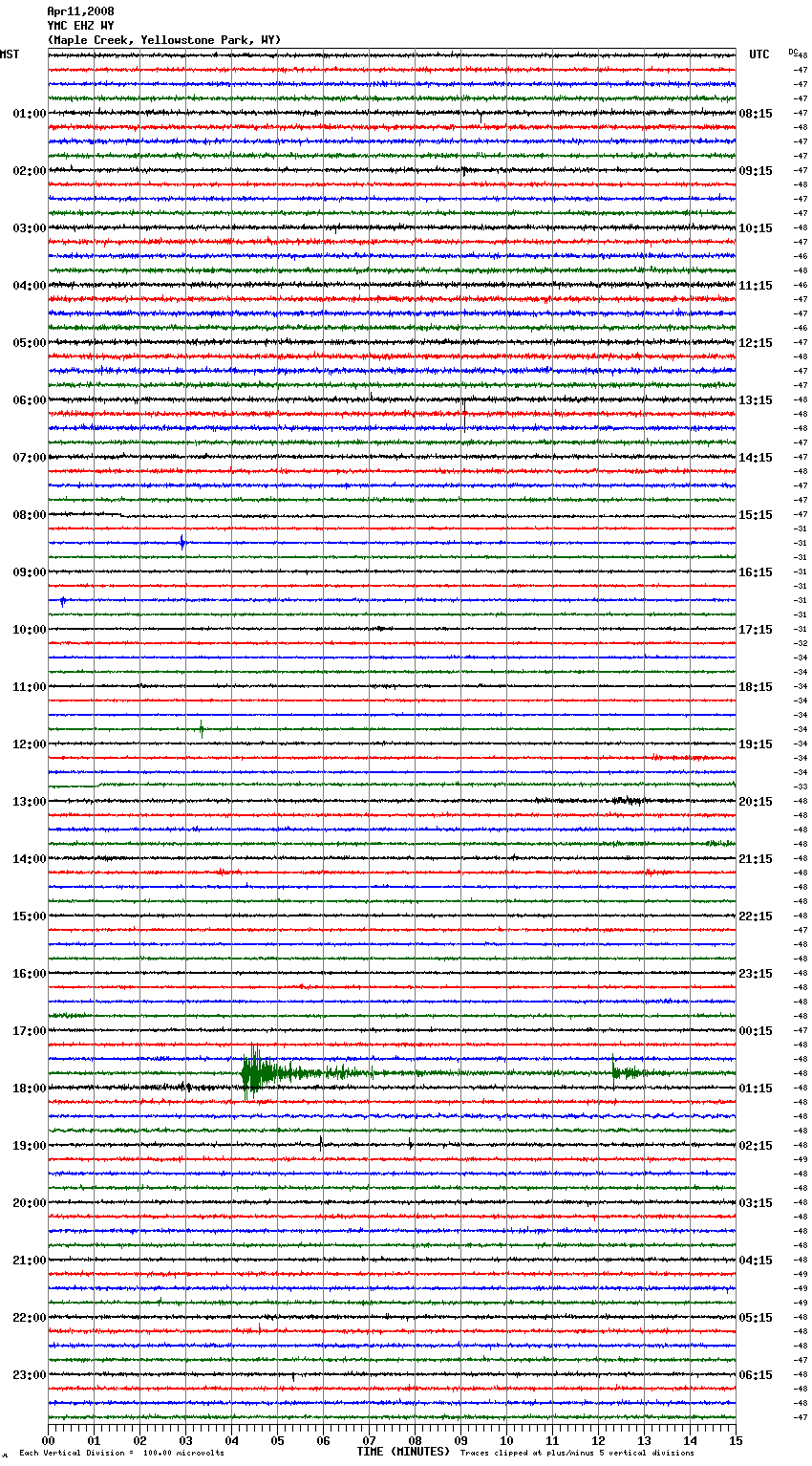This screenshot has width=812, height=1466.
Task: Click the 06:15 UTC time label
Action: pos(756,1375)
